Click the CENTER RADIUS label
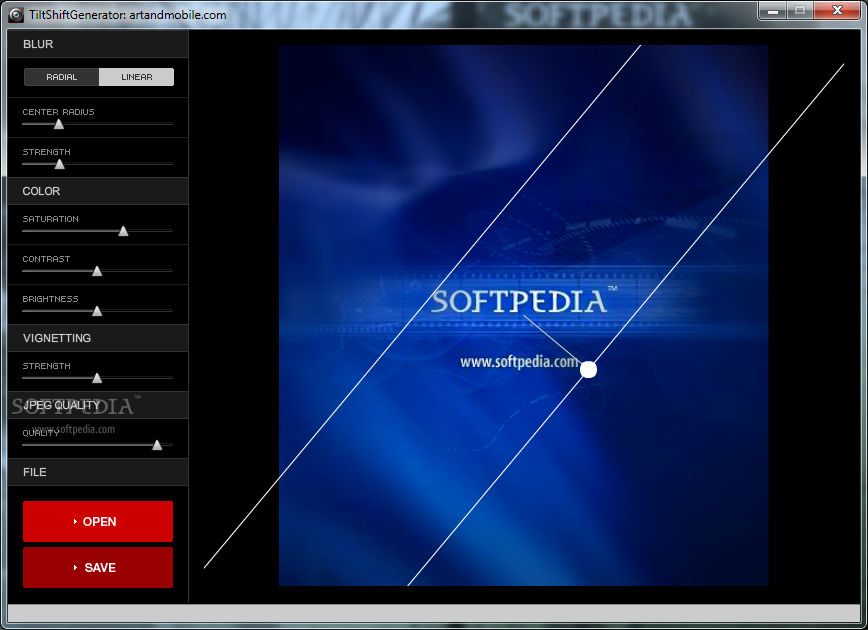868x630 pixels. 58,112
